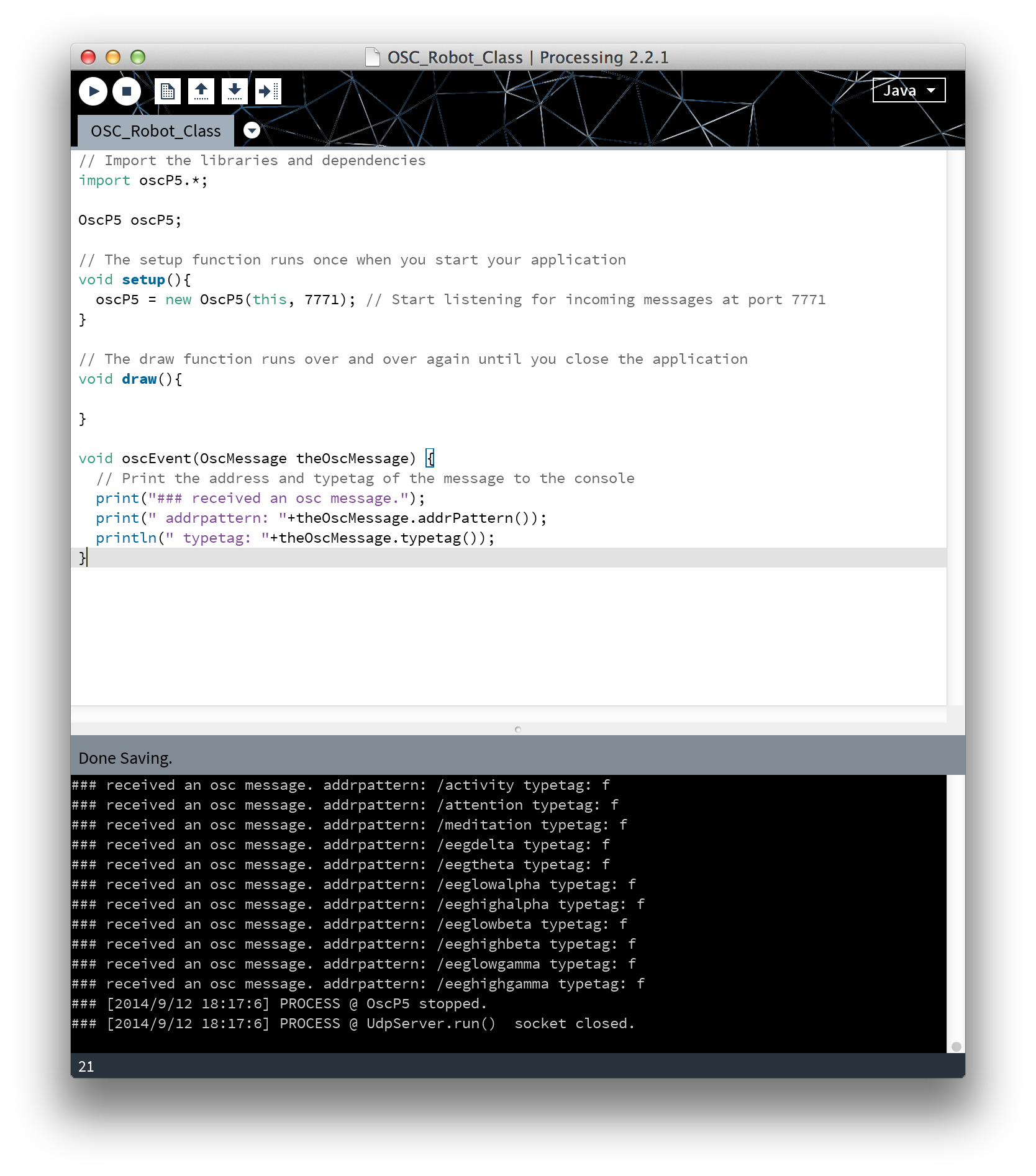Click the /eeglowgamma console output line
The height and width of the screenshot is (1176, 1036).
point(354,964)
